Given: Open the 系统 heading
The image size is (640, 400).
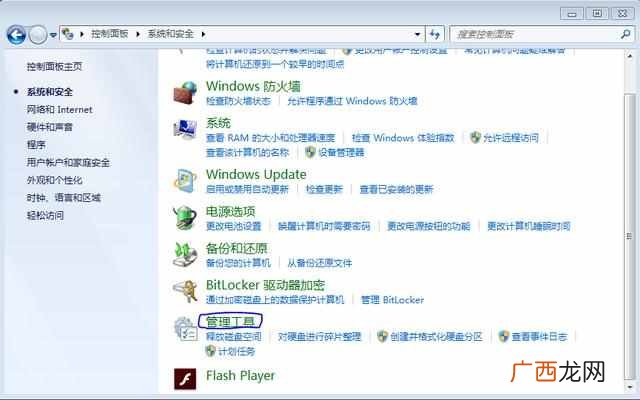Looking at the screenshot, I should pyautogui.click(x=218, y=123).
